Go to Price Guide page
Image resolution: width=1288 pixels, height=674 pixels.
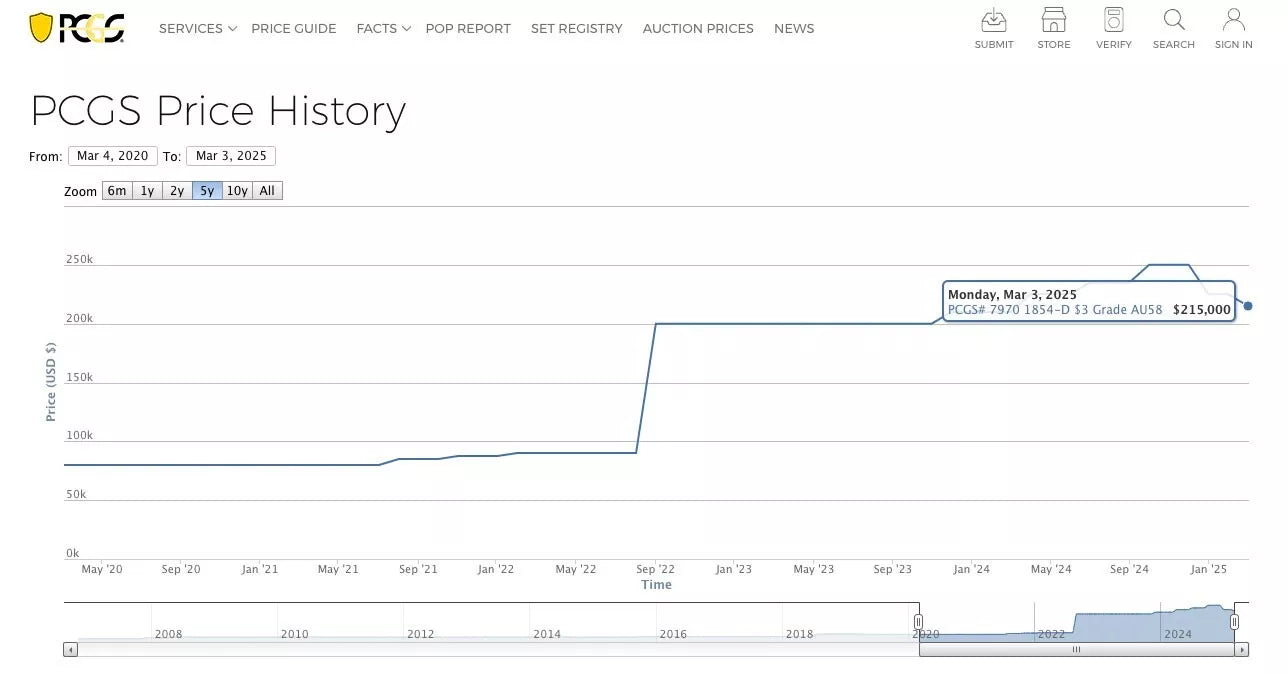click(294, 28)
